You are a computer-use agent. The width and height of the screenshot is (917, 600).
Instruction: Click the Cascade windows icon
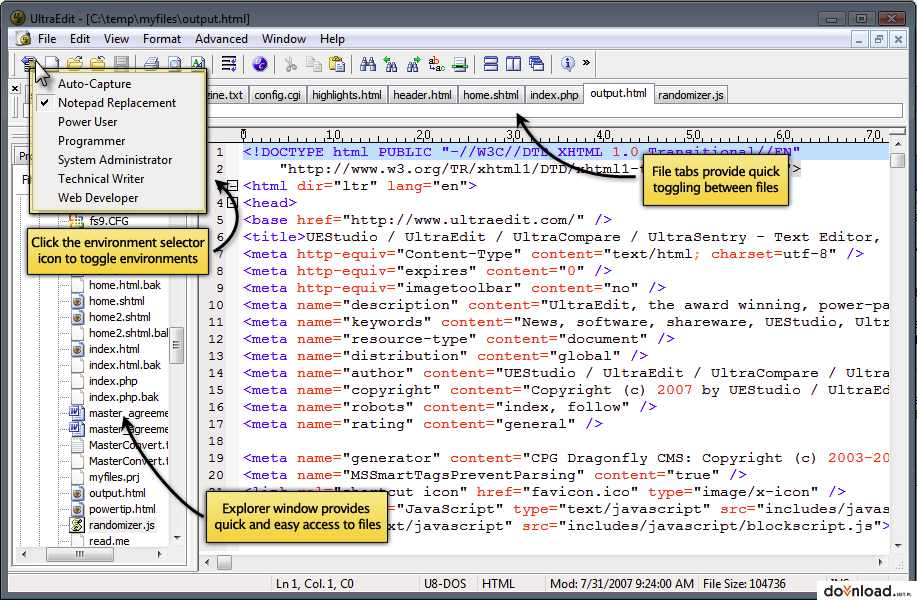(536, 63)
